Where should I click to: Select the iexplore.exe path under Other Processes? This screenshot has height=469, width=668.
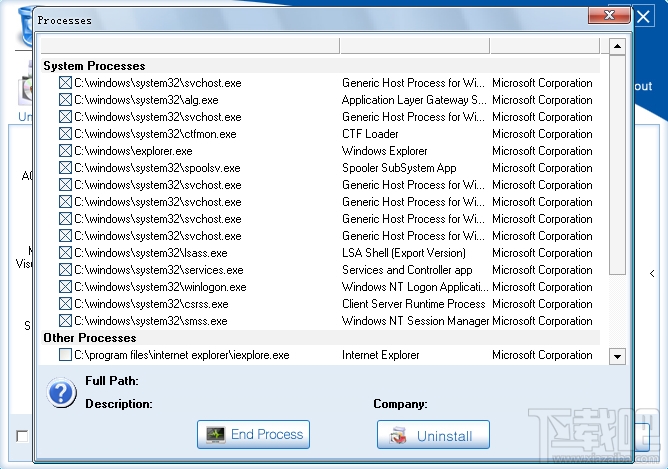pos(181,355)
